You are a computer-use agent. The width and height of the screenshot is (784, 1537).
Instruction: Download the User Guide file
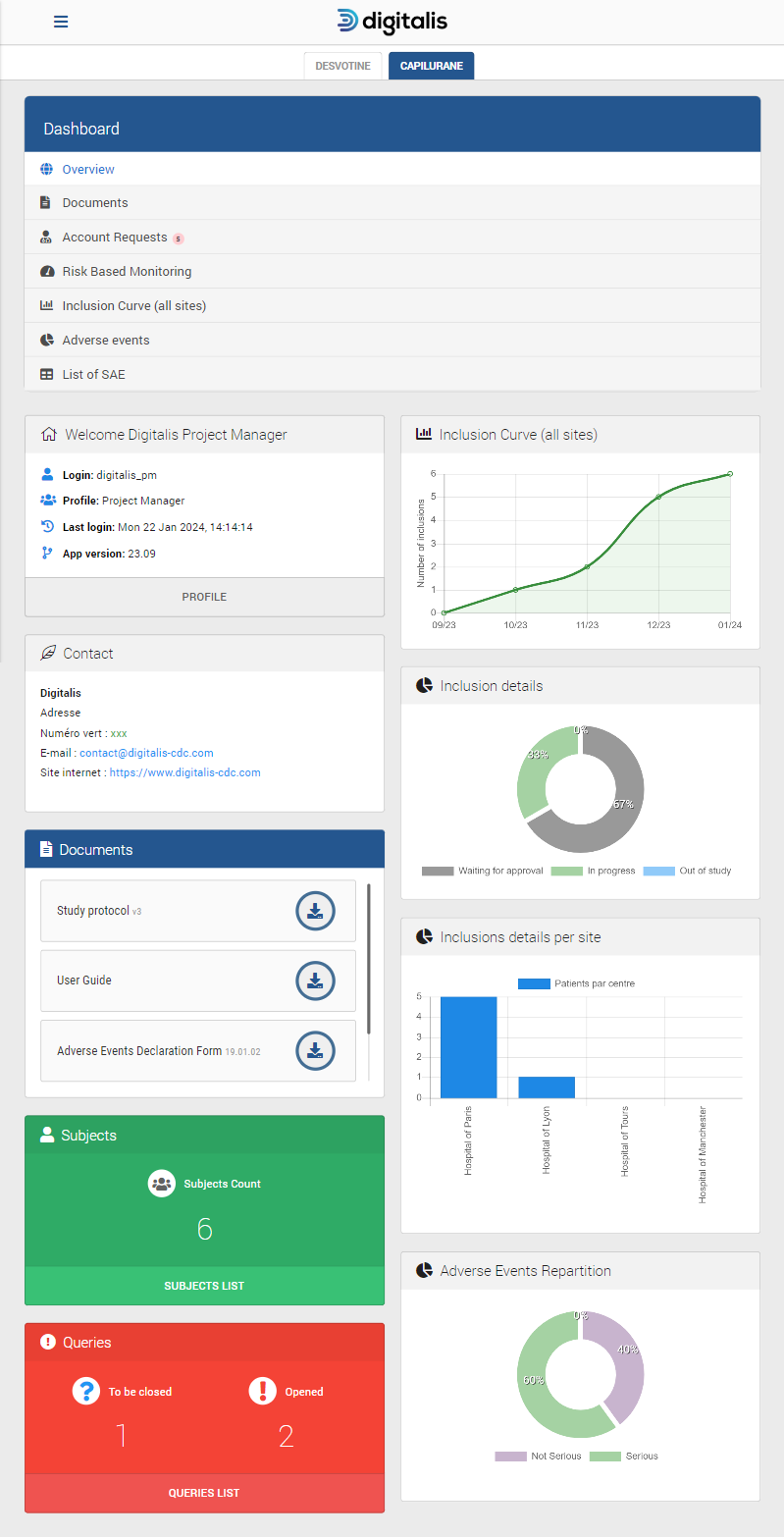tap(315, 980)
